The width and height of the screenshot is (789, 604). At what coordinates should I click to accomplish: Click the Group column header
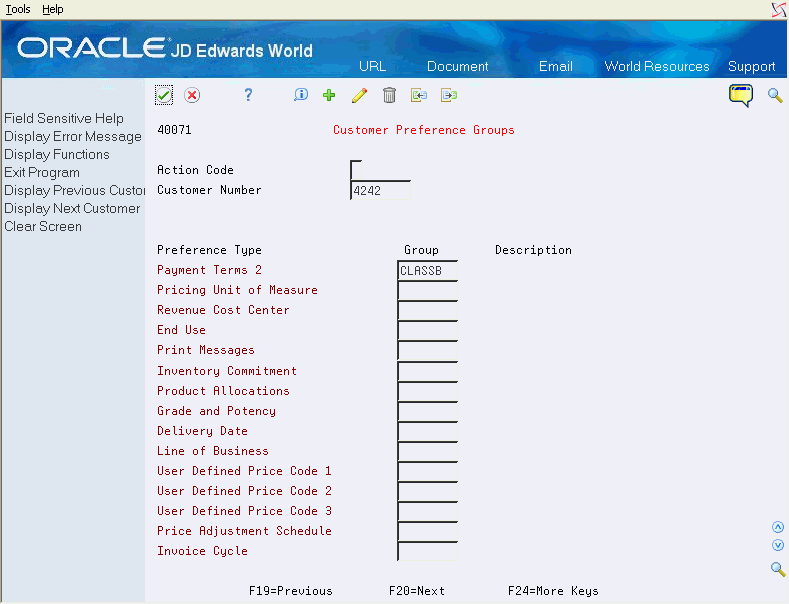click(421, 250)
